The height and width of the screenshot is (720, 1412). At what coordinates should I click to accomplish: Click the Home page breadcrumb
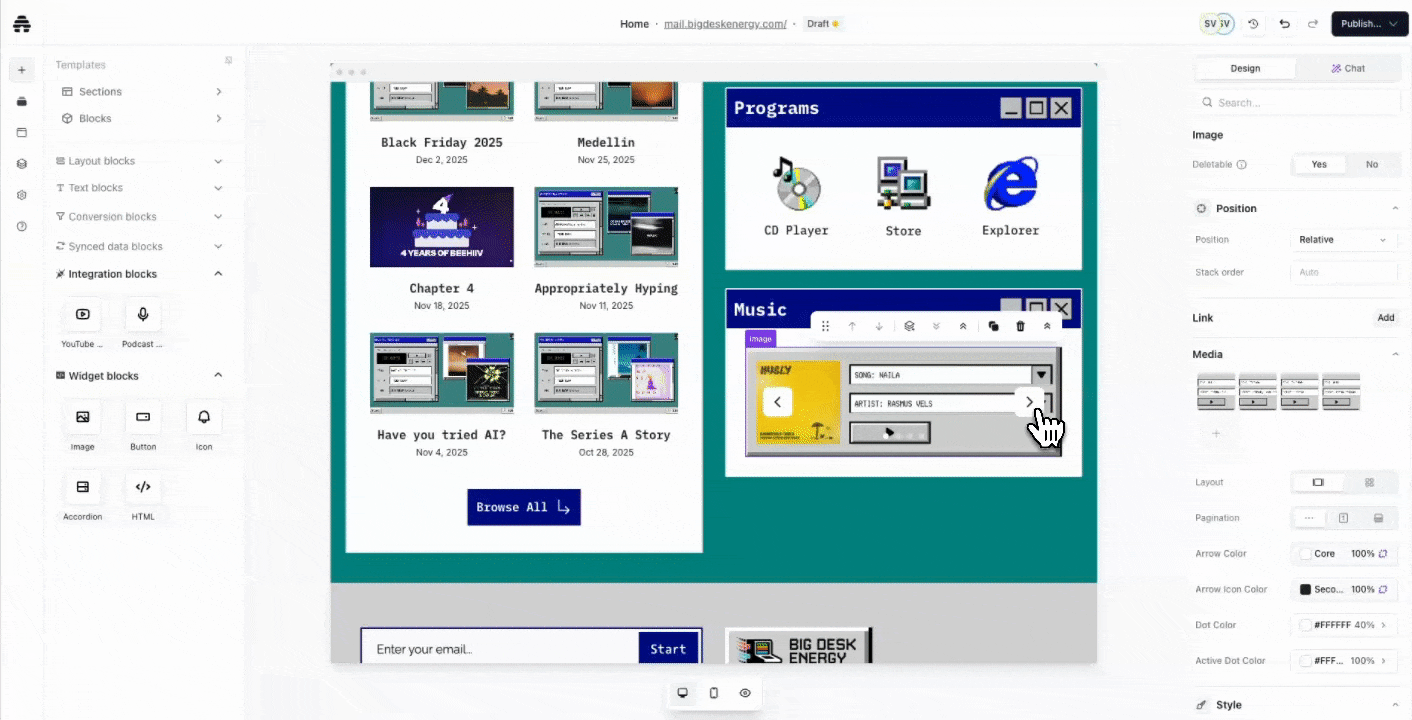point(634,24)
